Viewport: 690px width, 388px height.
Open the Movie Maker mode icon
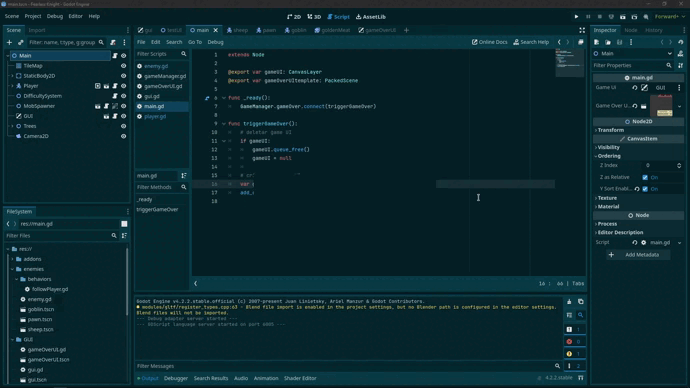(646, 17)
